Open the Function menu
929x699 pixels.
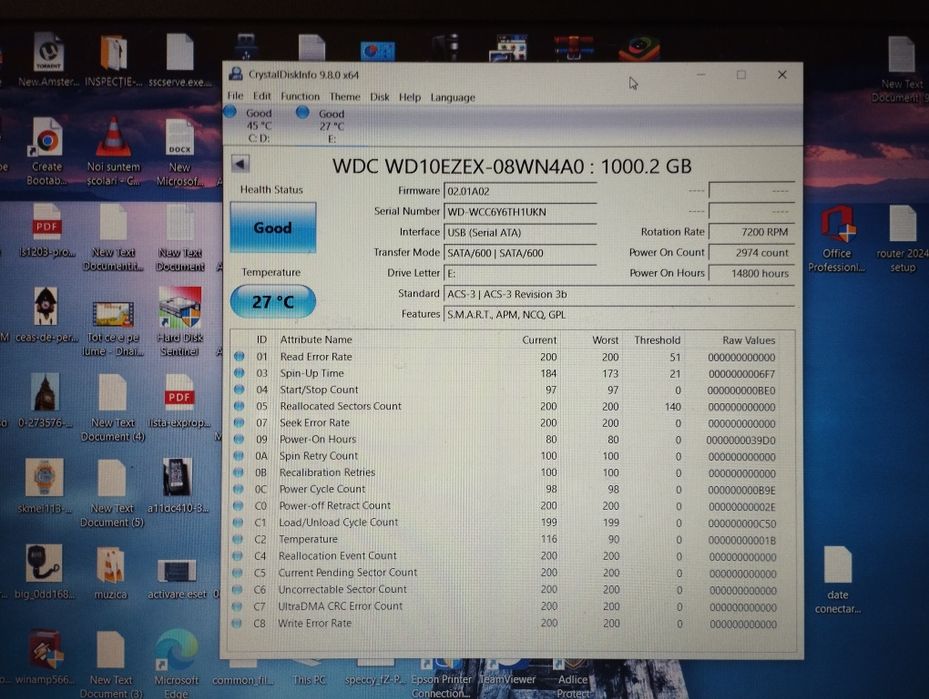click(300, 96)
